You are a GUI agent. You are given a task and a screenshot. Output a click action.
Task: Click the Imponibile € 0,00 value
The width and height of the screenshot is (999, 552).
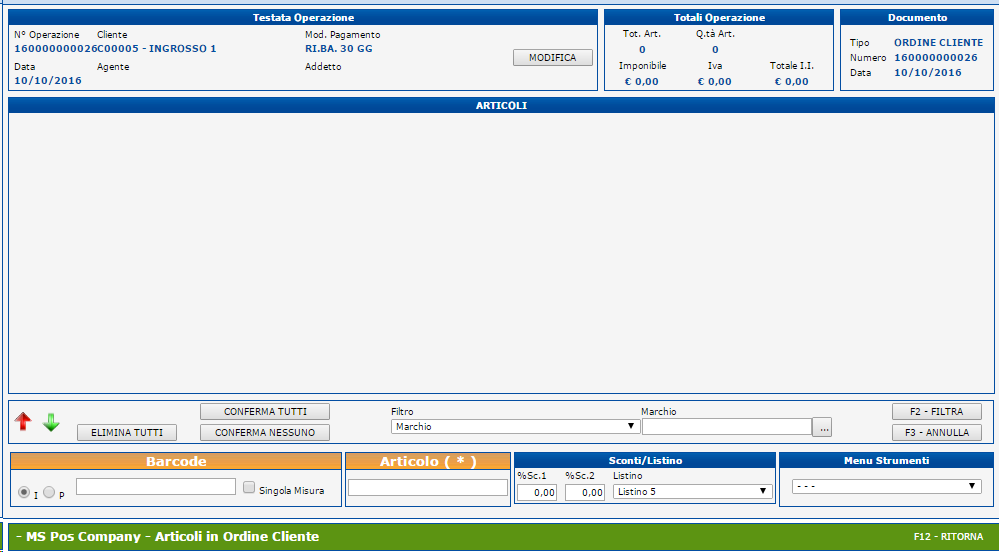[x=642, y=81]
